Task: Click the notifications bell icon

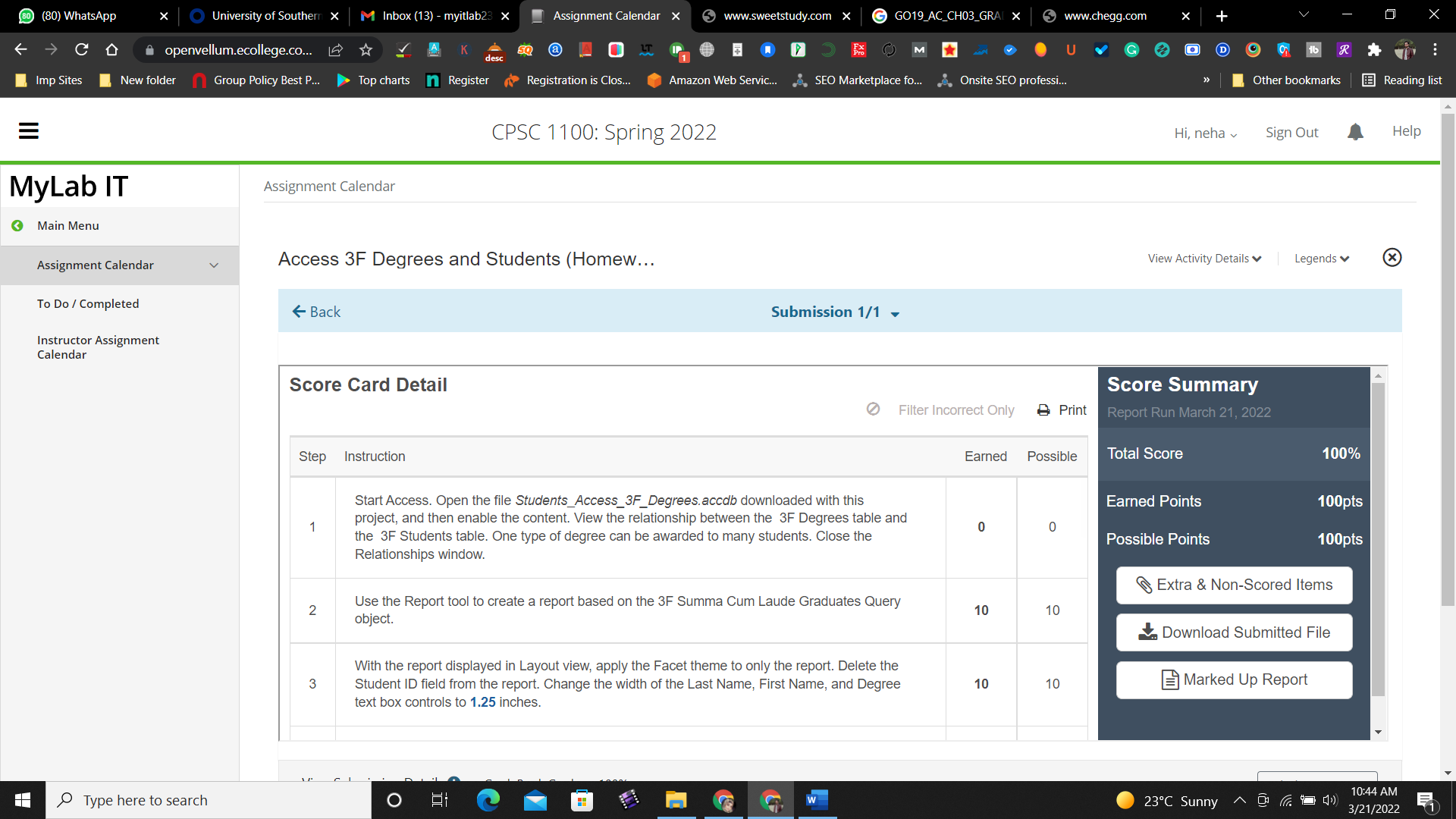Action: 1355,132
